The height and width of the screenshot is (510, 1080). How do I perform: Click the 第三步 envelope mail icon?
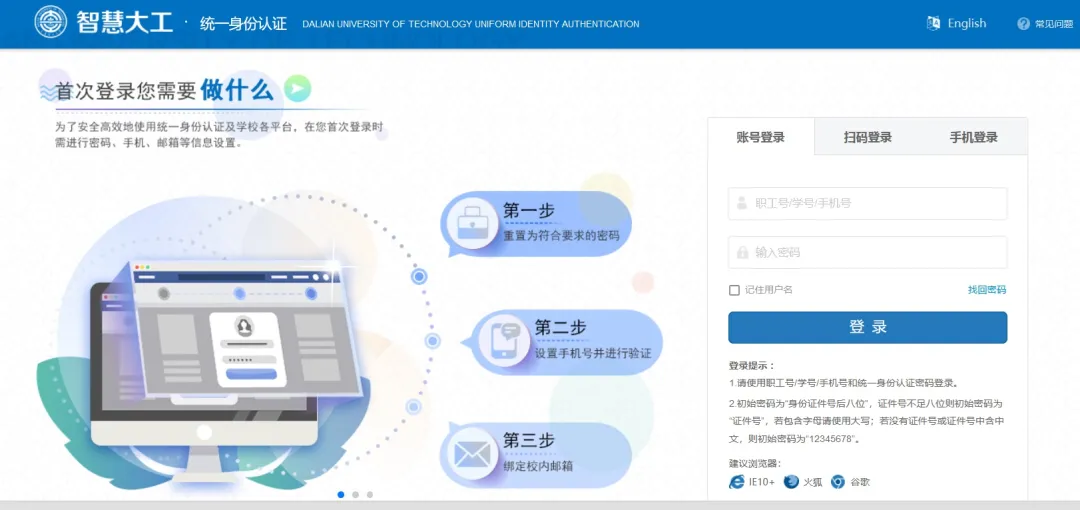472,453
